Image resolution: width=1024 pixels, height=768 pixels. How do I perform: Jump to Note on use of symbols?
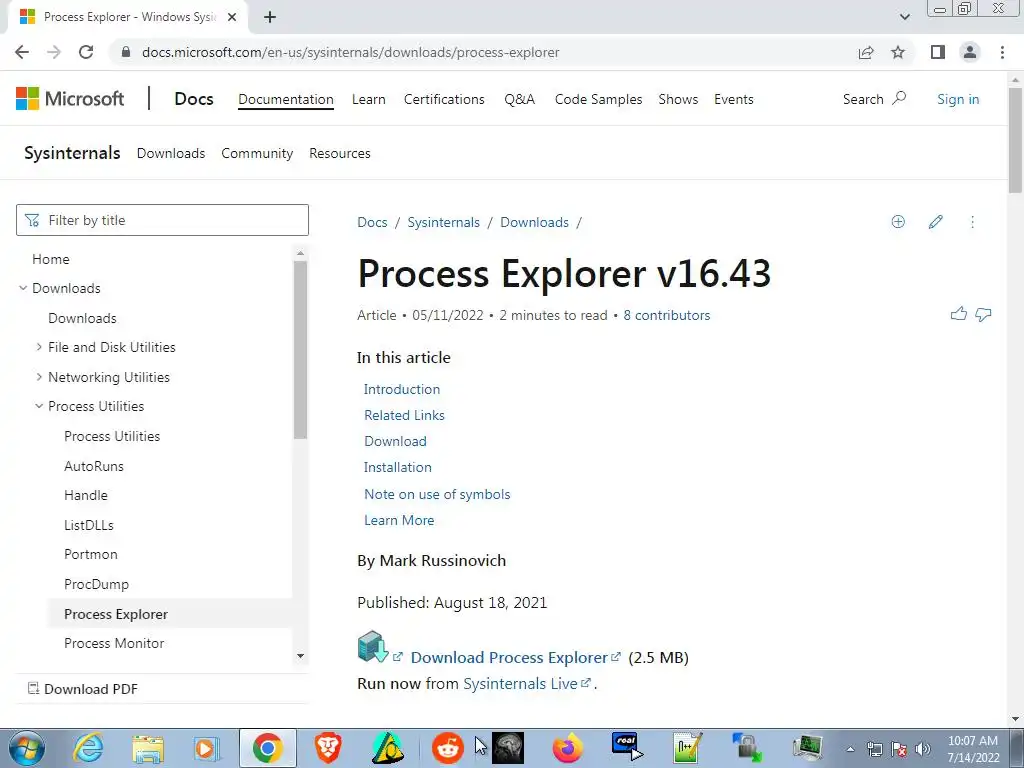click(437, 494)
